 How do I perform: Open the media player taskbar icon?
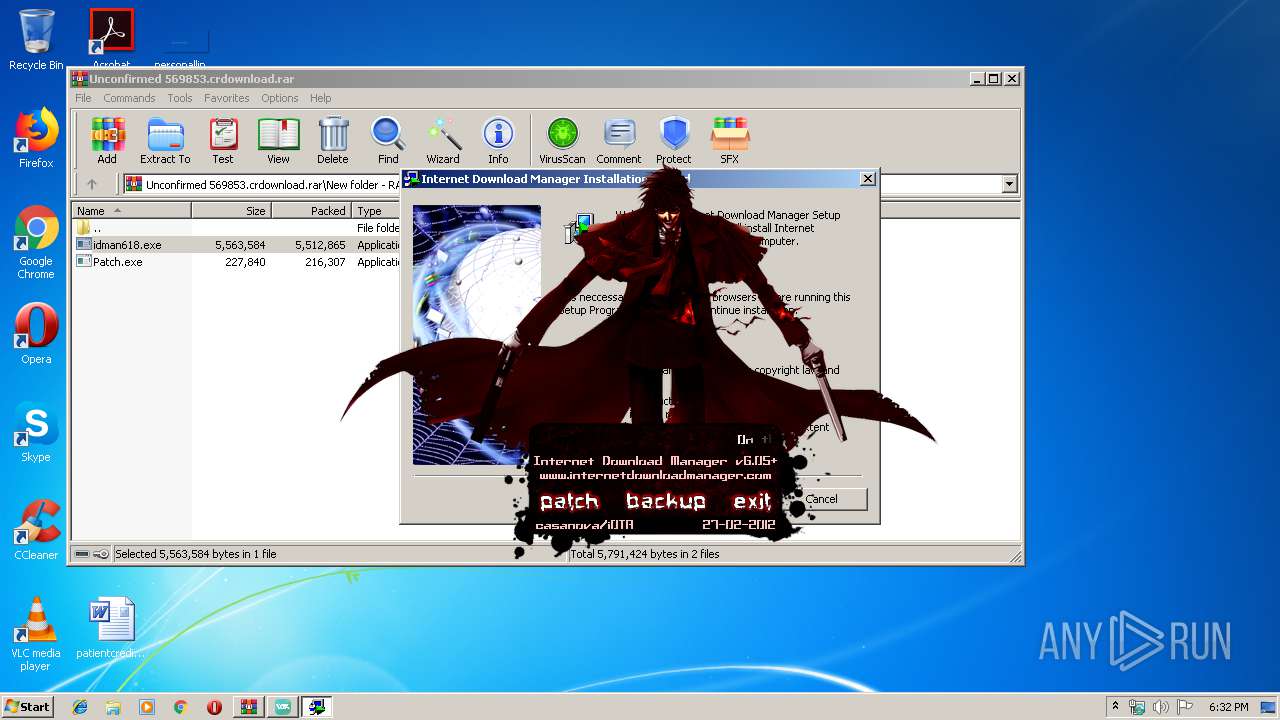(147, 707)
